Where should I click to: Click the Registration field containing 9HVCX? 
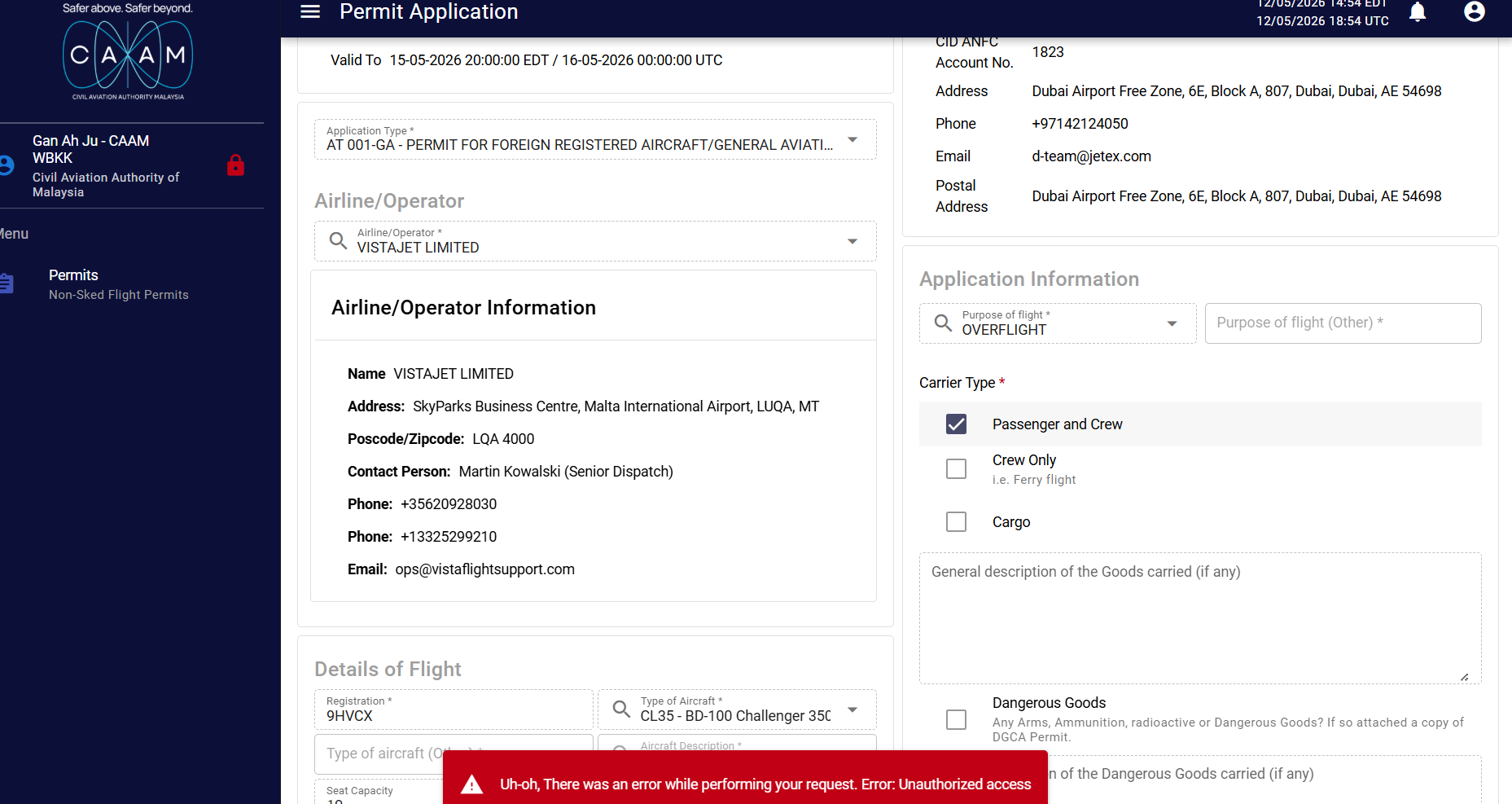pyautogui.click(x=454, y=710)
